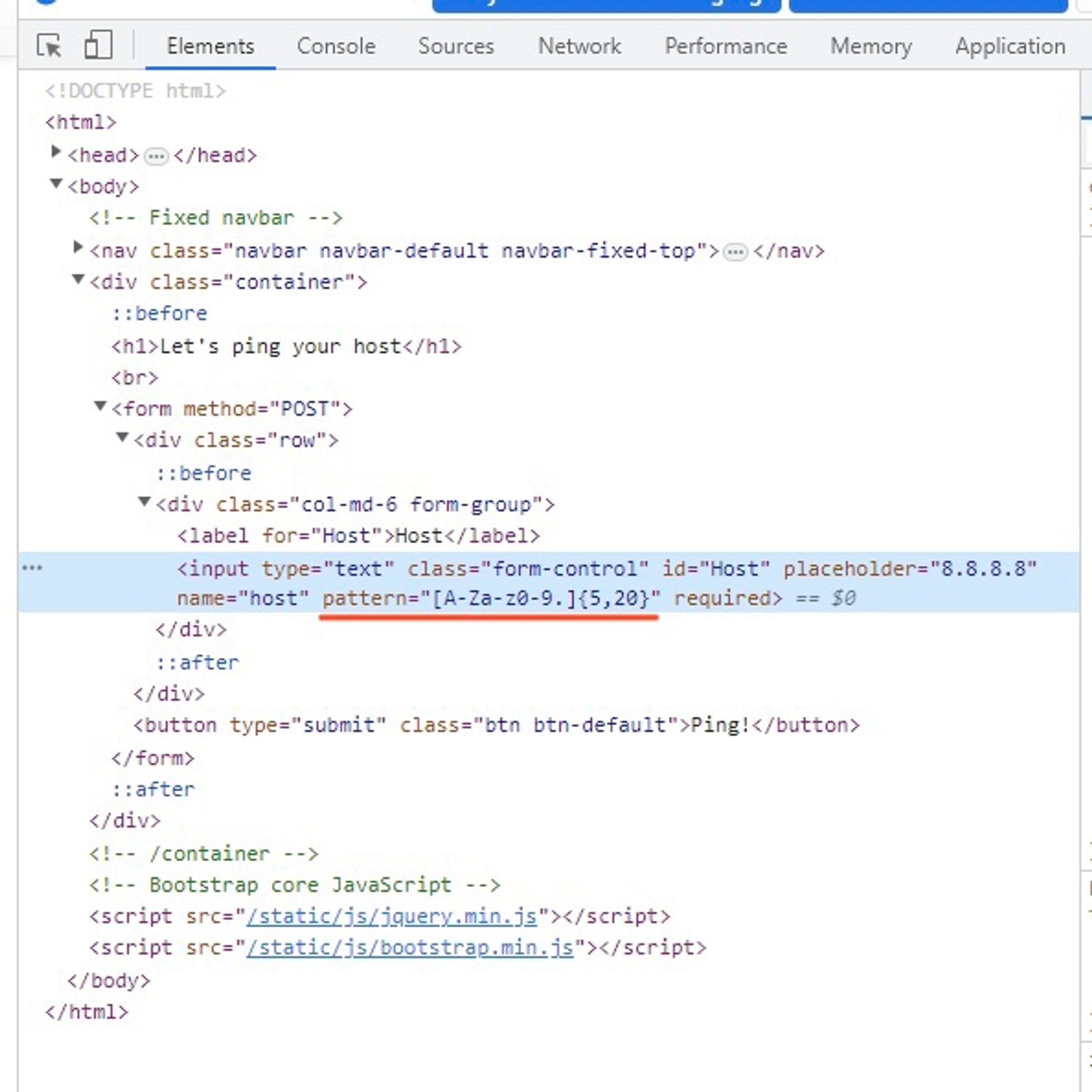The width and height of the screenshot is (1092, 1092).
Task: Open the Performance tab
Action: click(726, 46)
